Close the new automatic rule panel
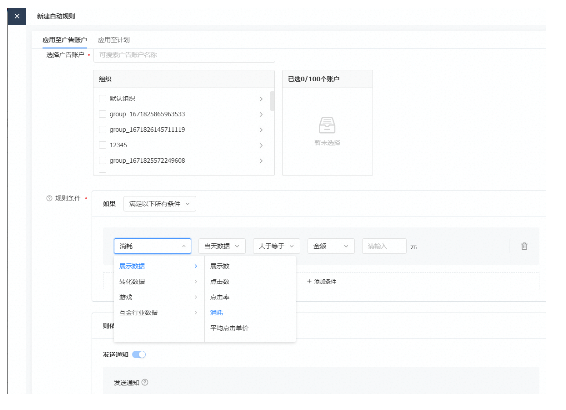Screen dimensions: 566x410 point(17,16)
